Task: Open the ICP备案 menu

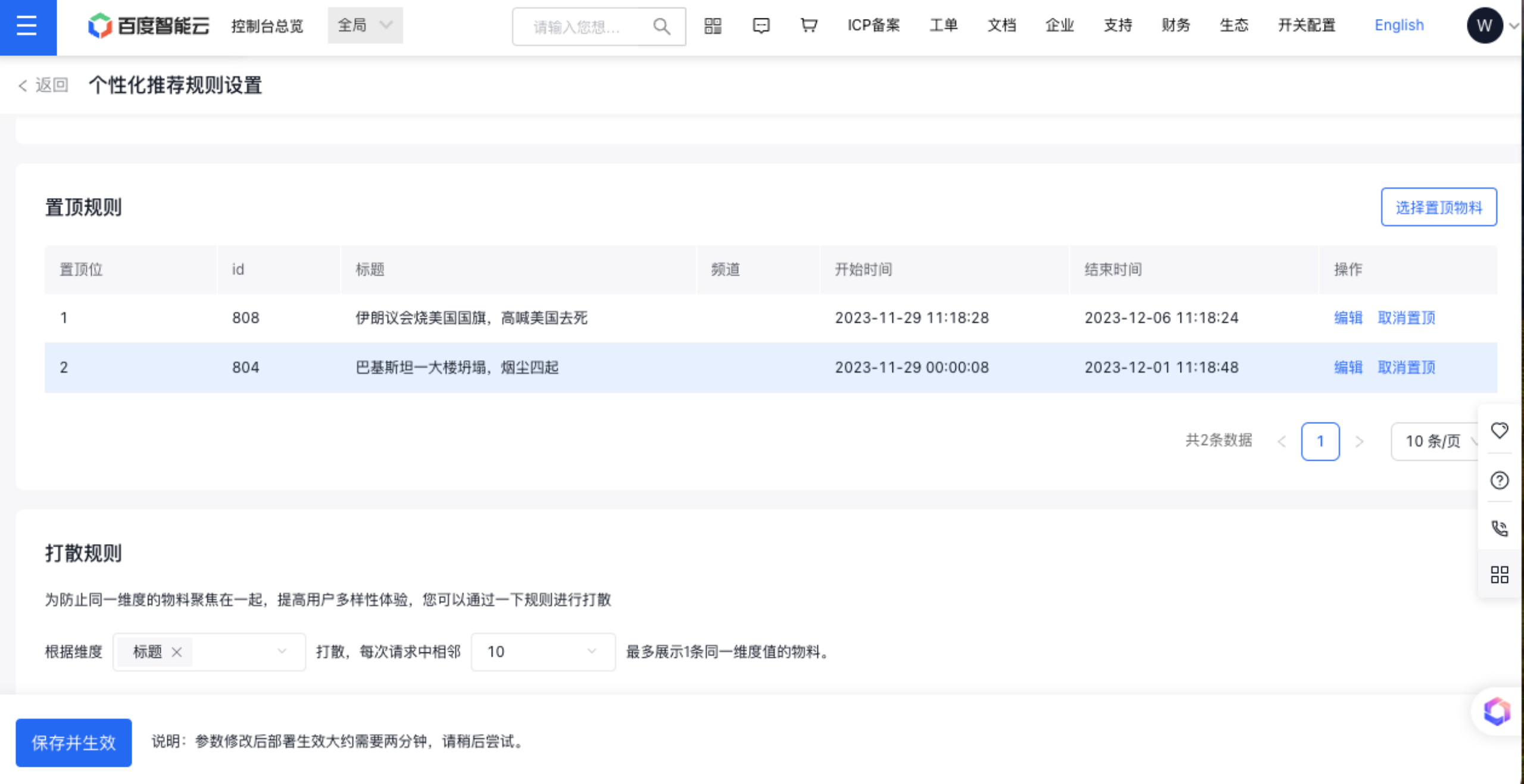Action: tap(873, 26)
